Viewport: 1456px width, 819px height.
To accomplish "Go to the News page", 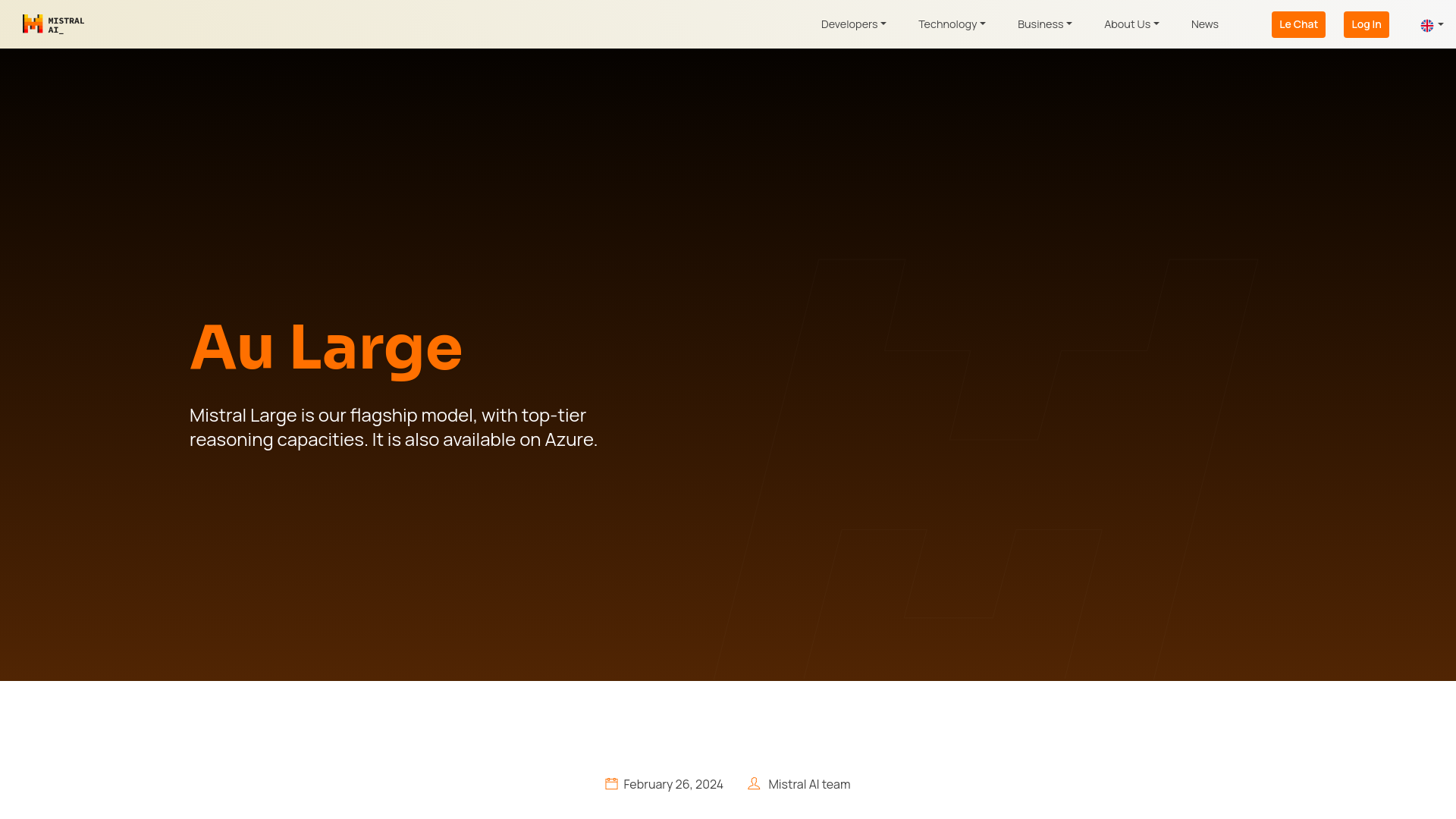I will click(x=1204, y=24).
